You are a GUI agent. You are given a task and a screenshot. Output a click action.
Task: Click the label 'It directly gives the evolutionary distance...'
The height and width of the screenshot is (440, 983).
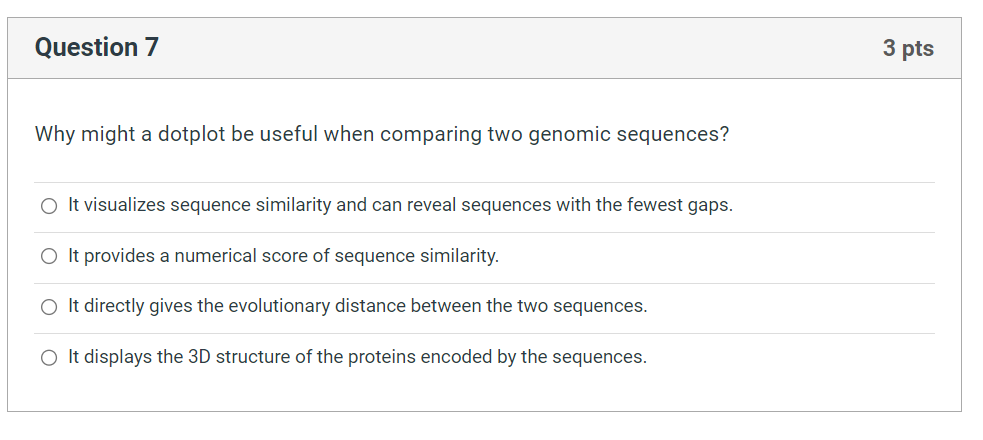click(357, 306)
